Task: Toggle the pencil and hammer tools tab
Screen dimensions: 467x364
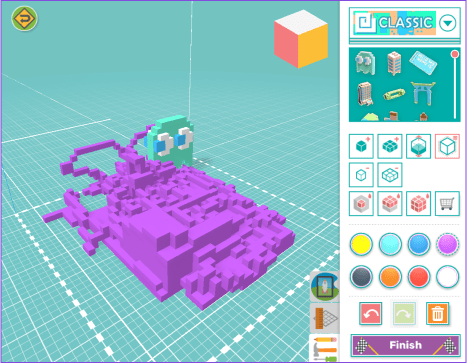Action: point(325,348)
